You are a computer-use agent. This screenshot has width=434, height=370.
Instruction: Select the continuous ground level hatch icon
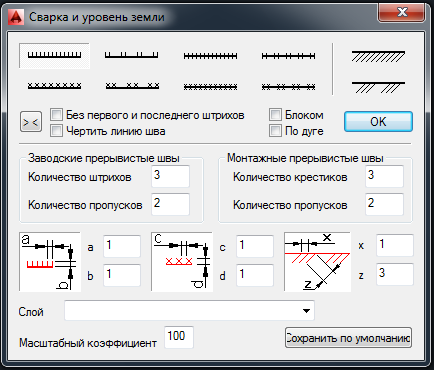click(378, 56)
